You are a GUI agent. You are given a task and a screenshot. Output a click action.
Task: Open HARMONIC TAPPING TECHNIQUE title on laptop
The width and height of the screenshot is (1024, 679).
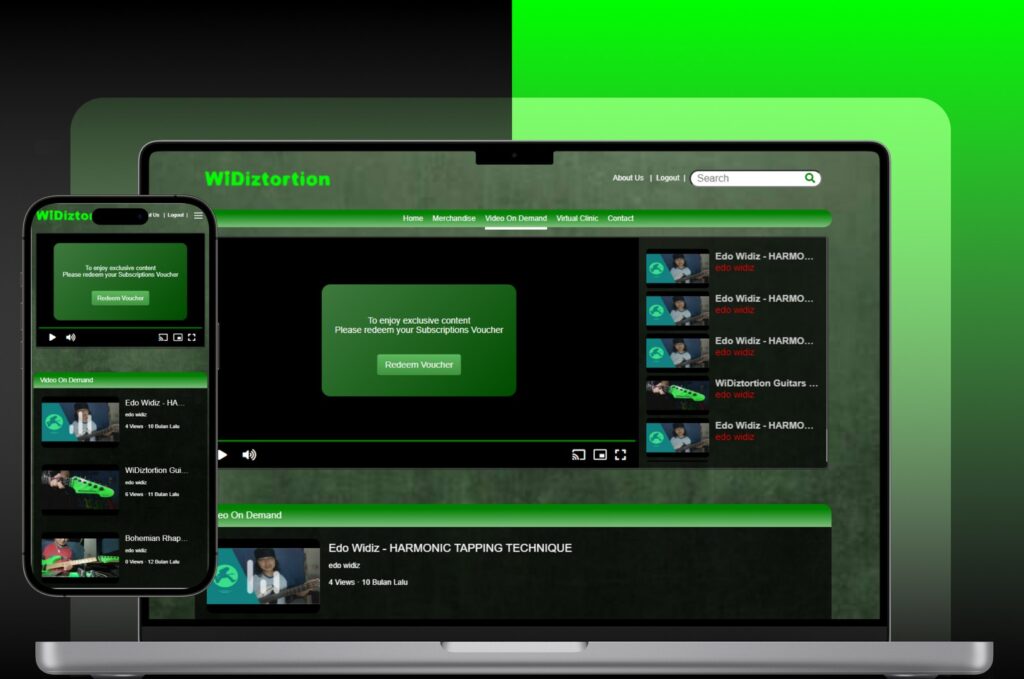[450, 548]
